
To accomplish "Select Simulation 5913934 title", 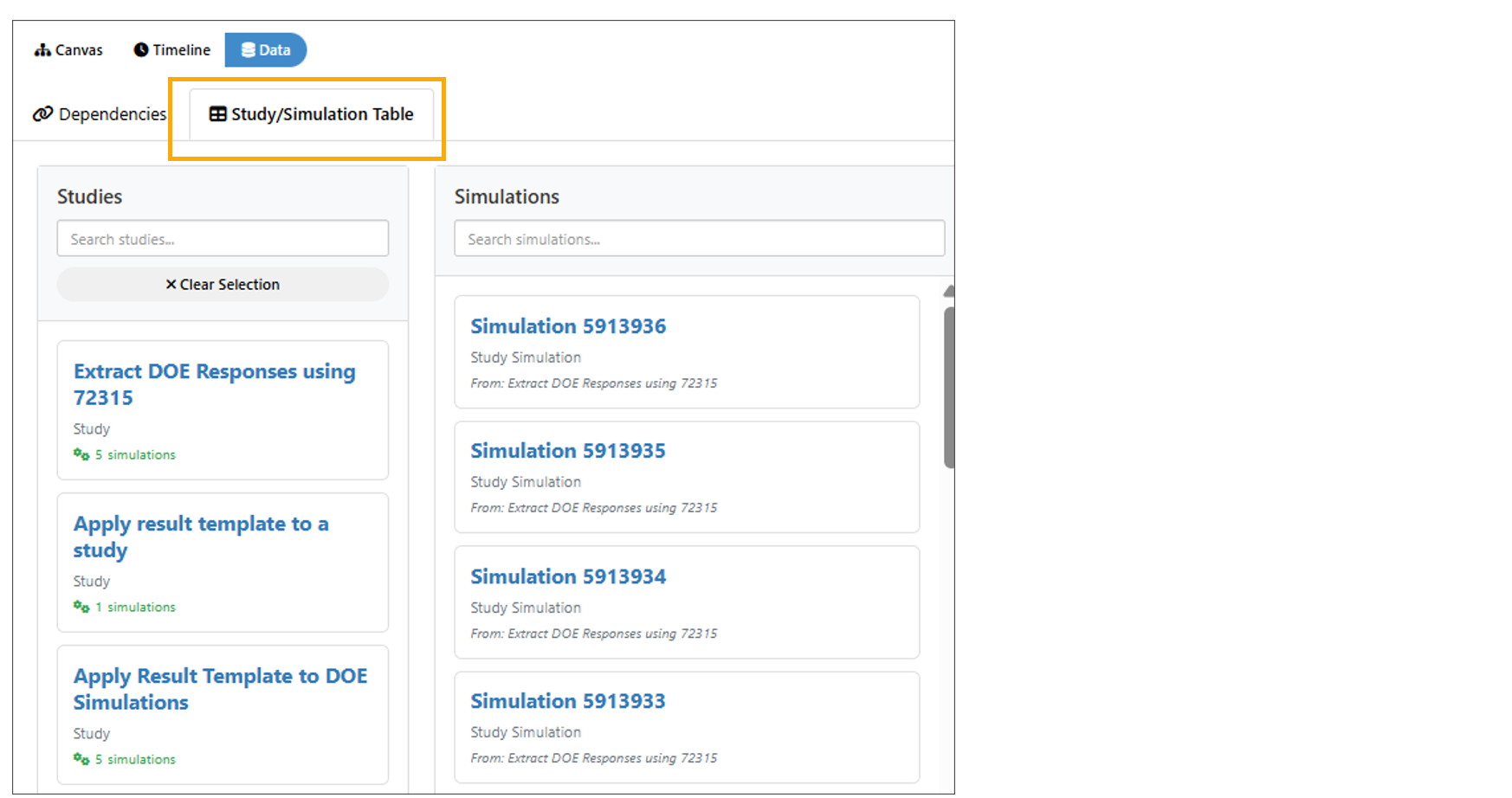I will (x=568, y=576).
